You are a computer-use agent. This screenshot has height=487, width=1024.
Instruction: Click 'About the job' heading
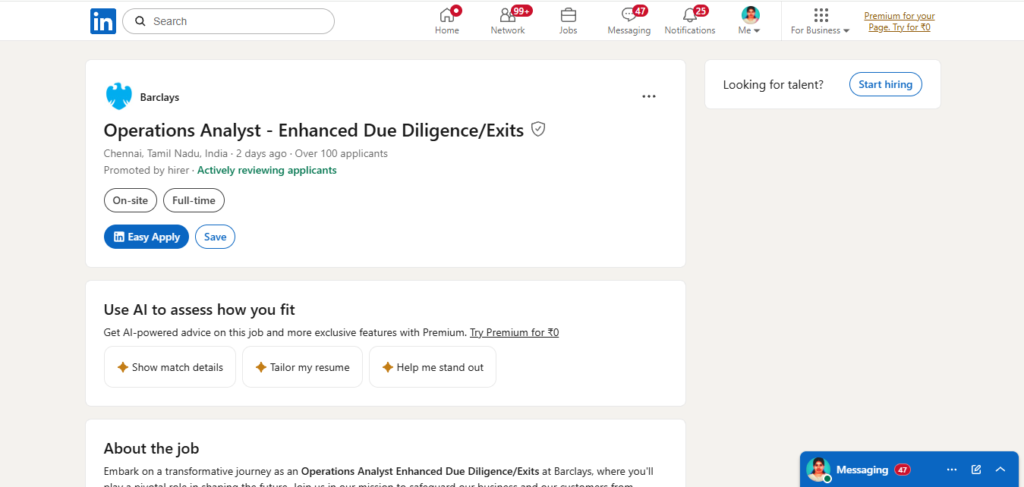coord(152,448)
